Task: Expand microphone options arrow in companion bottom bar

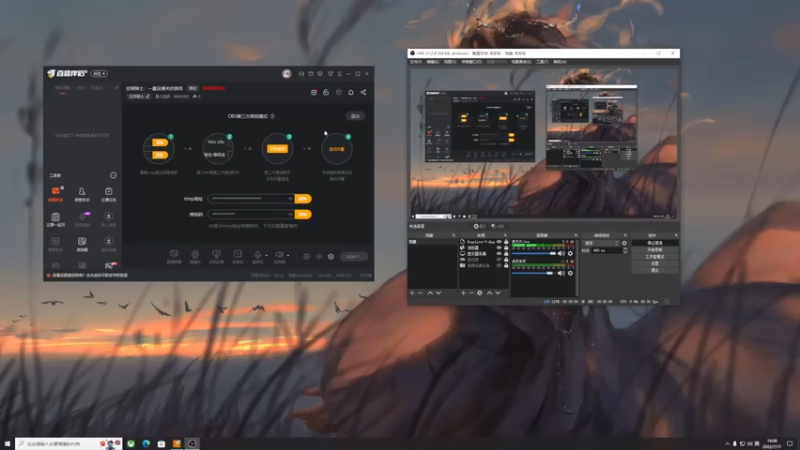Action: [266, 255]
